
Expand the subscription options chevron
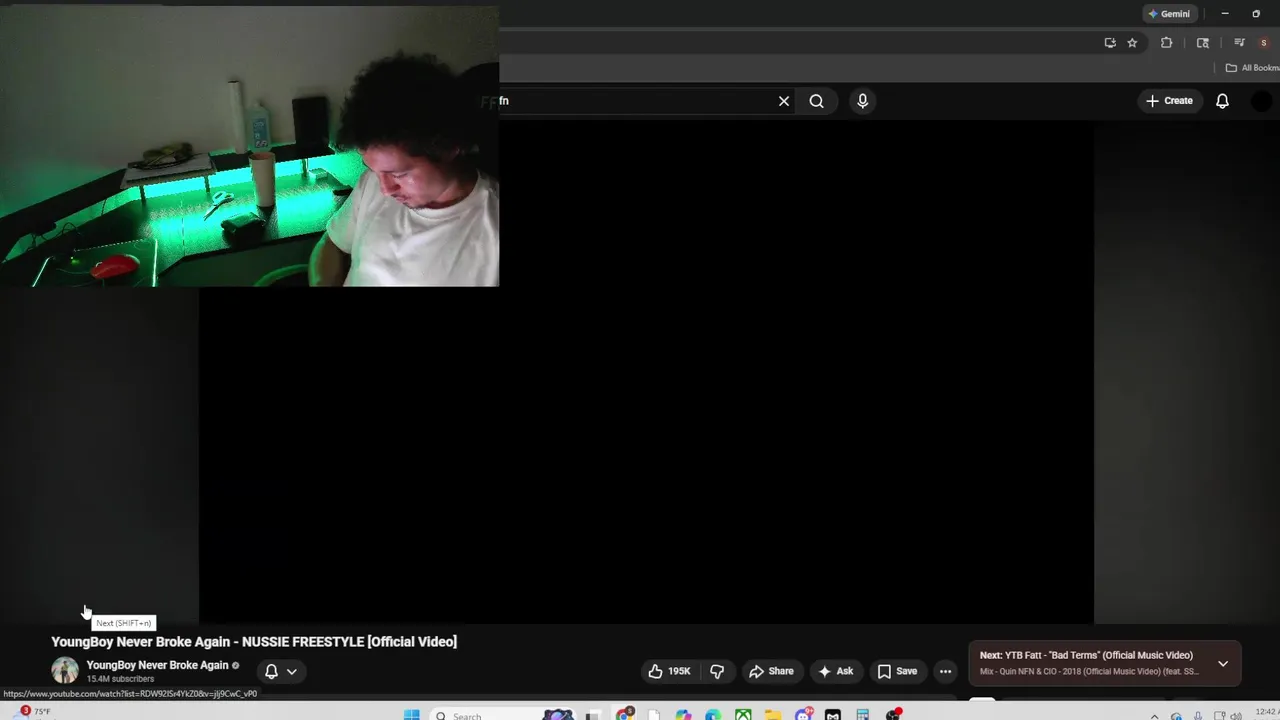tap(292, 671)
